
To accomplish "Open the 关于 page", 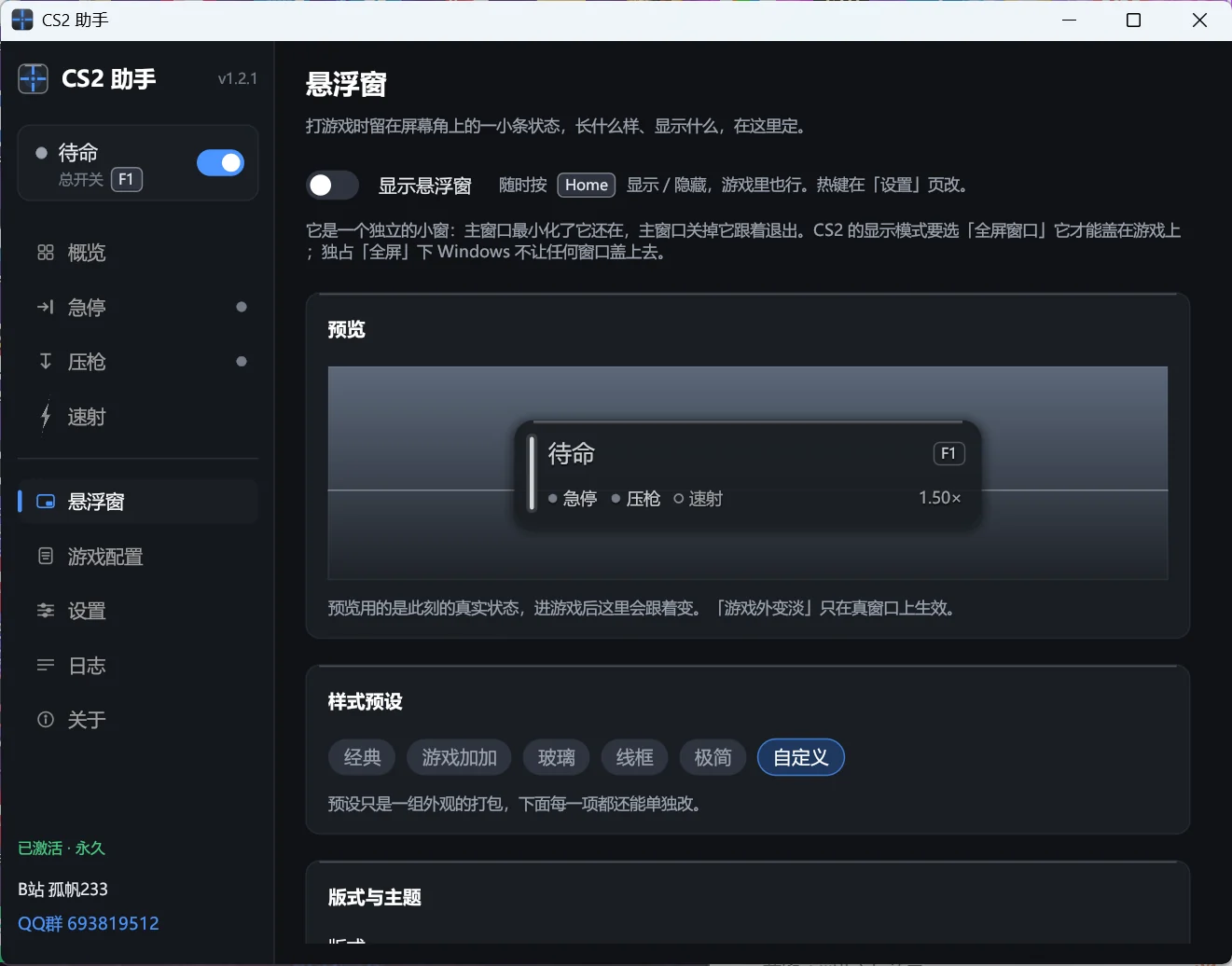I will click(138, 720).
